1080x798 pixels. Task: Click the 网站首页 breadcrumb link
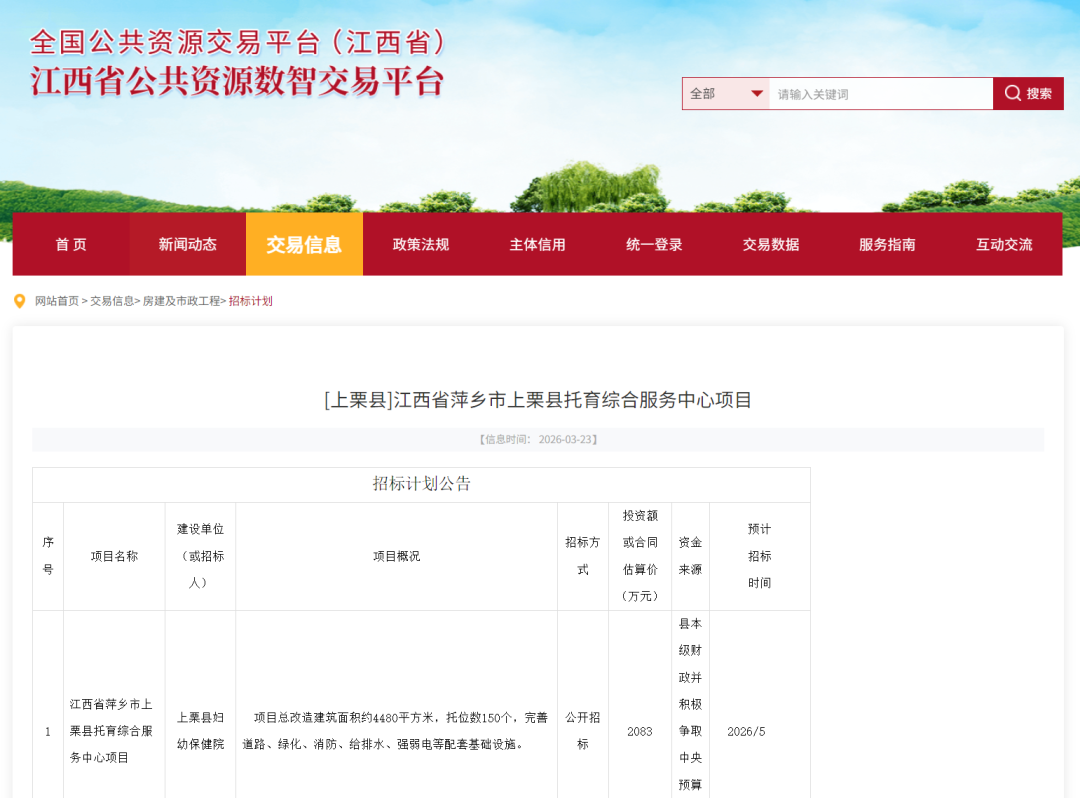click(x=56, y=301)
